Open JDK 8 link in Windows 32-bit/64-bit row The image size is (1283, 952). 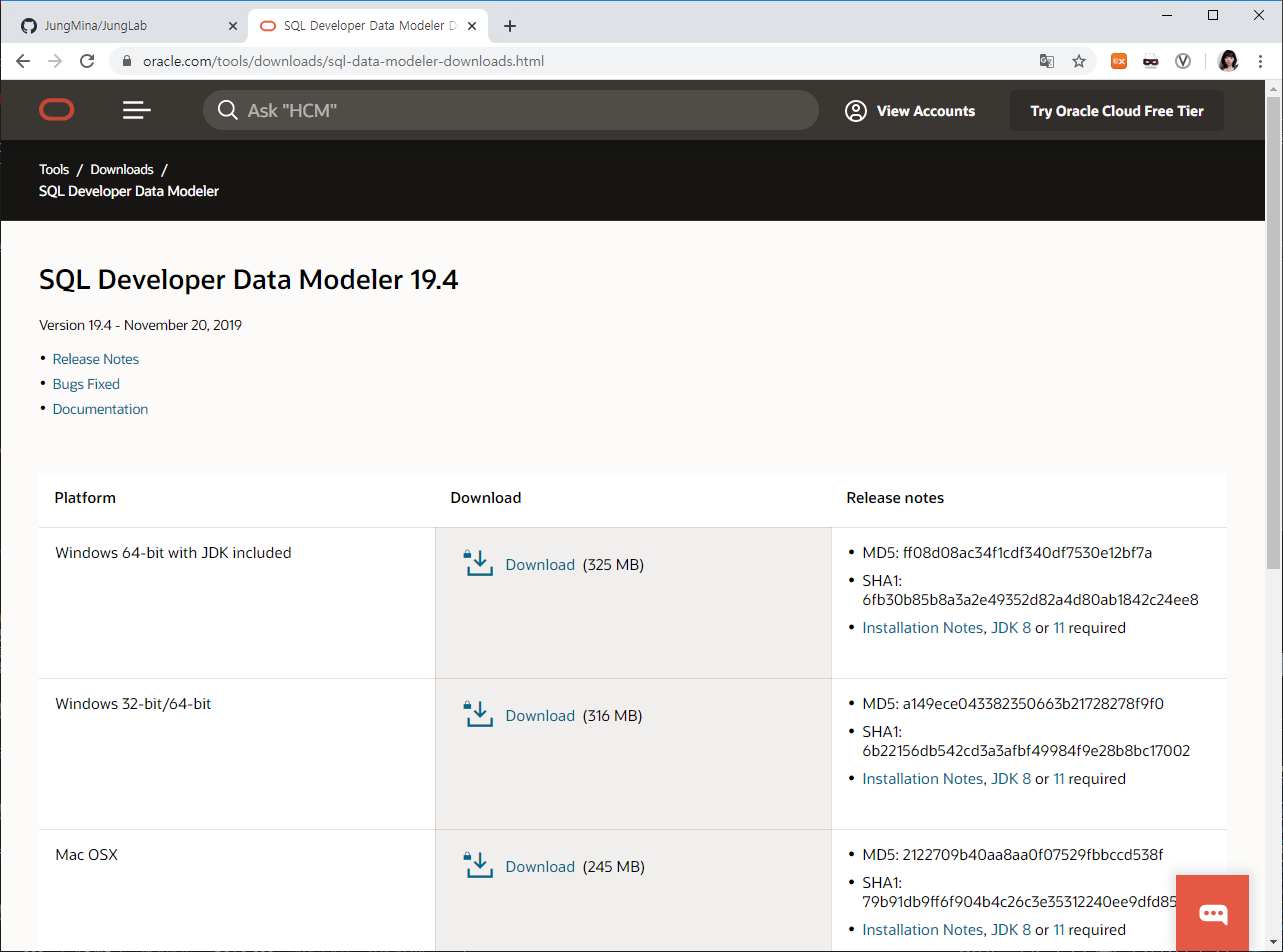coord(1010,779)
